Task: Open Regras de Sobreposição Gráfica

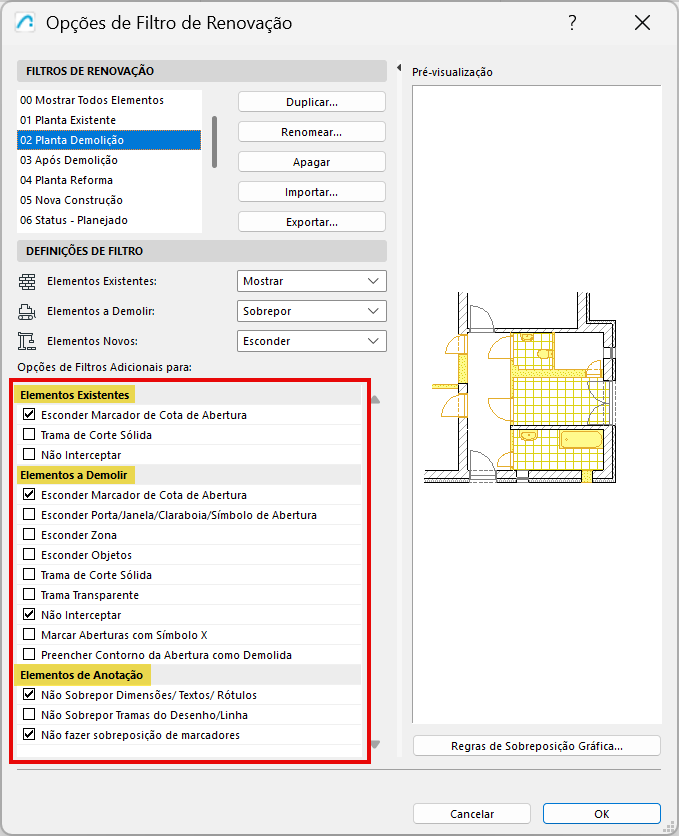Action: [x=537, y=746]
